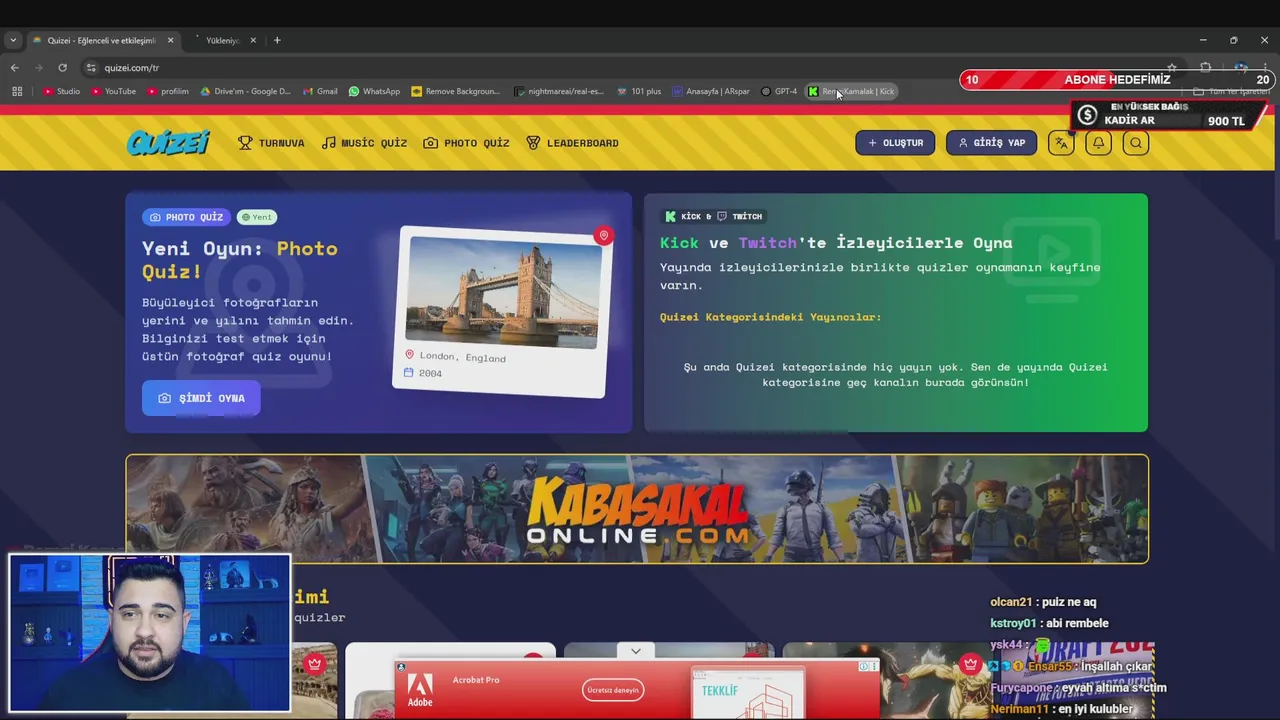Open the Photo Quiz navigation item

(466, 143)
